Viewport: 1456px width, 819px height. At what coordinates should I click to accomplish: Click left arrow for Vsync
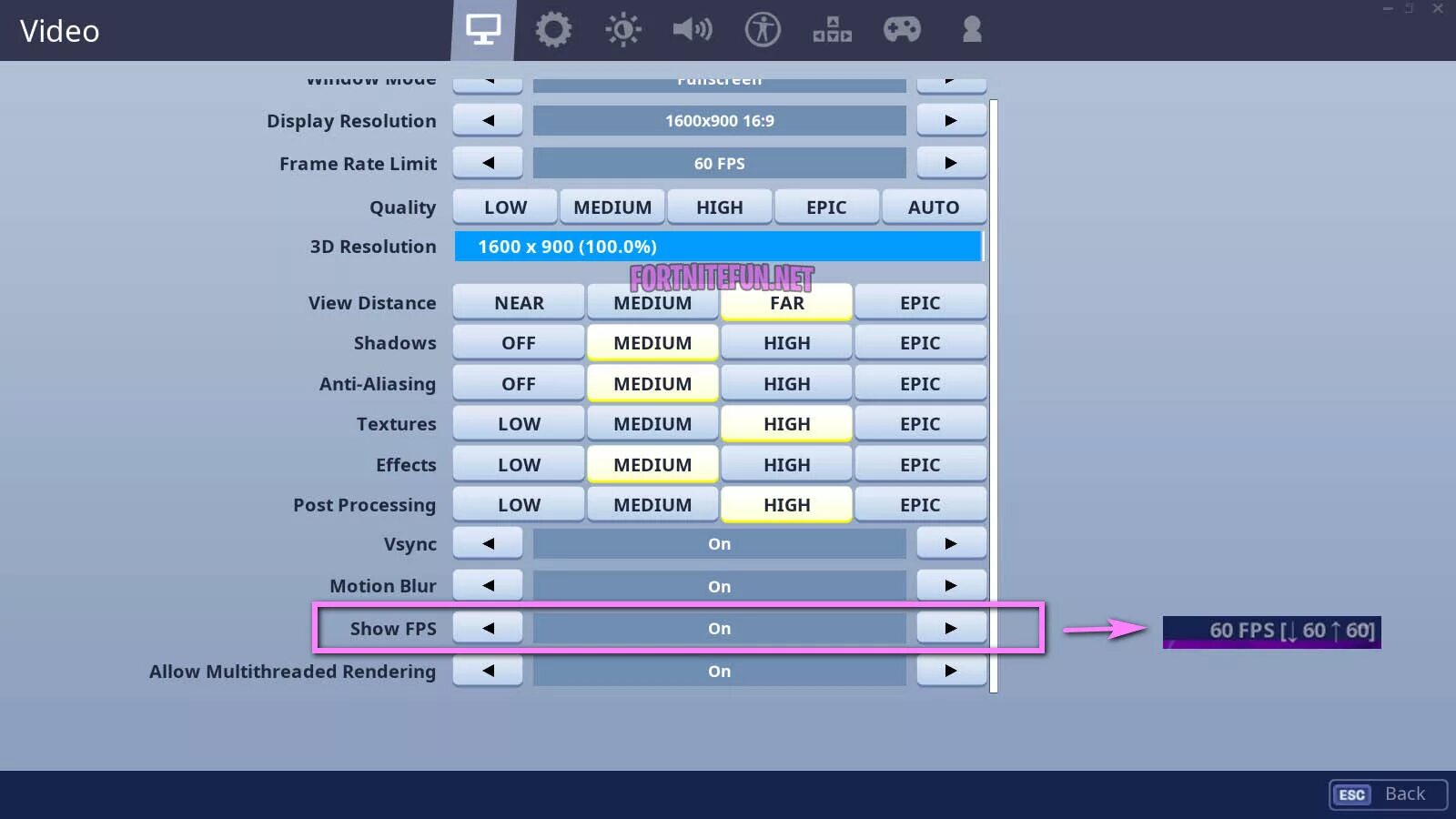(x=488, y=543)
